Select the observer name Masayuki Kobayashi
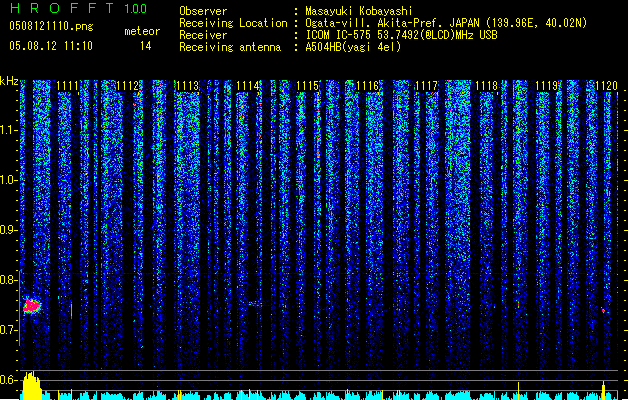629x400 pixels. tap(359, 11)
